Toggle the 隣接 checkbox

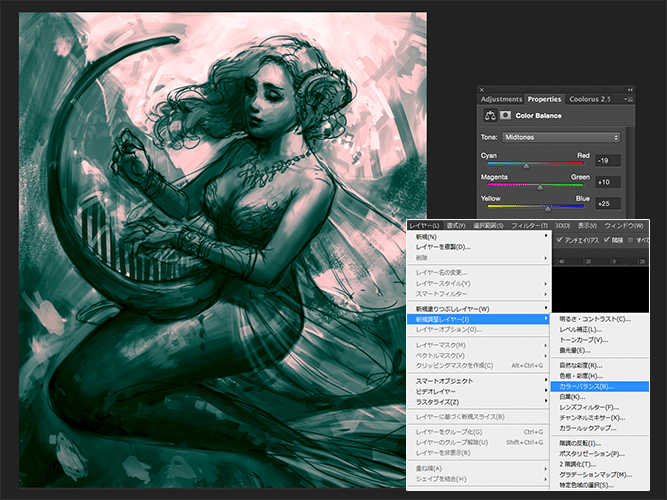(607, 240)
